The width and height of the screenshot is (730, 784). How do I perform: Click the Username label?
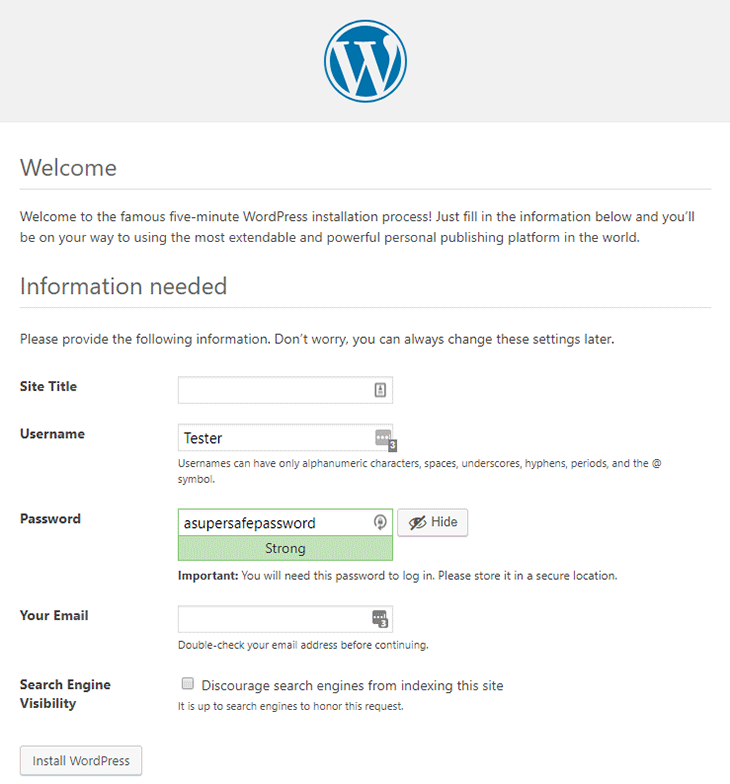[x=52, y=434]
